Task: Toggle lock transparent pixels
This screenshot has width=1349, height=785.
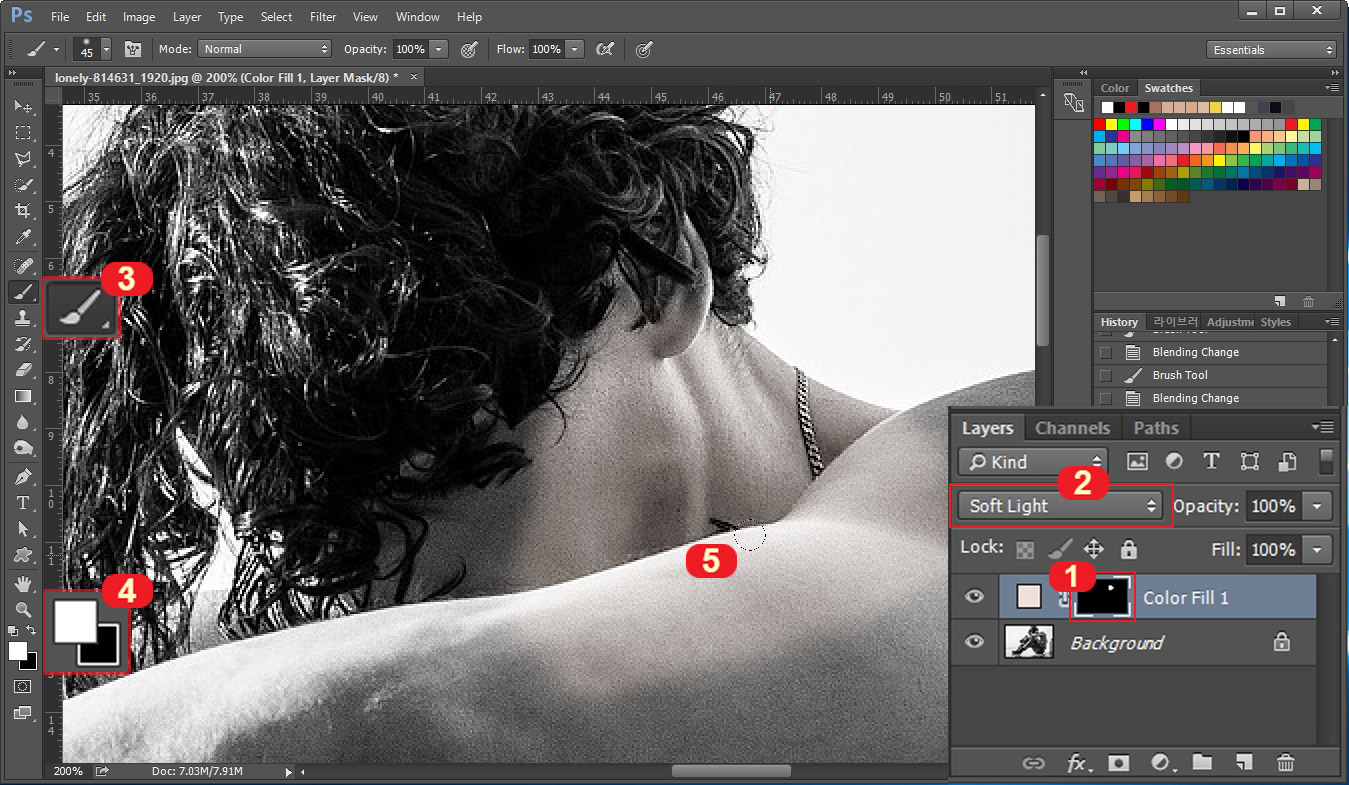Action: pos(1025,549)
